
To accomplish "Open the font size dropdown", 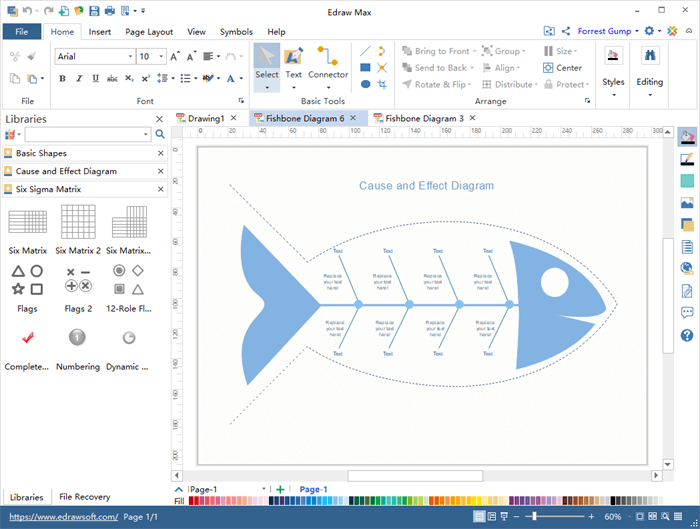I will click(161, 56).
